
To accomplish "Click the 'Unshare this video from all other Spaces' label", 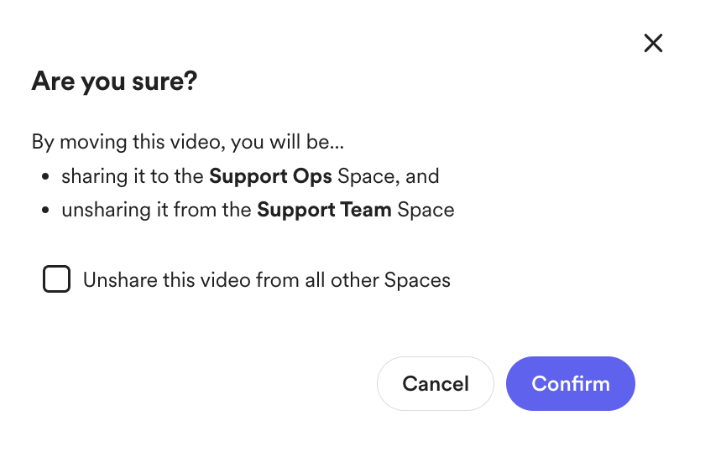I will coord(267,280).
